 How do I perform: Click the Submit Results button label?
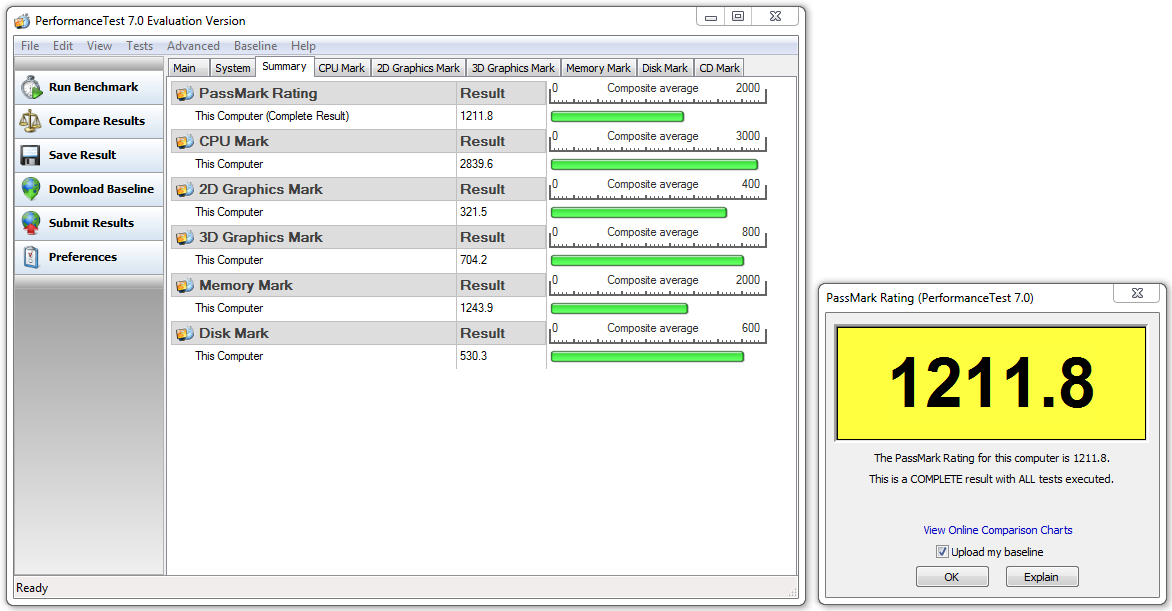[x=91, y=223]
